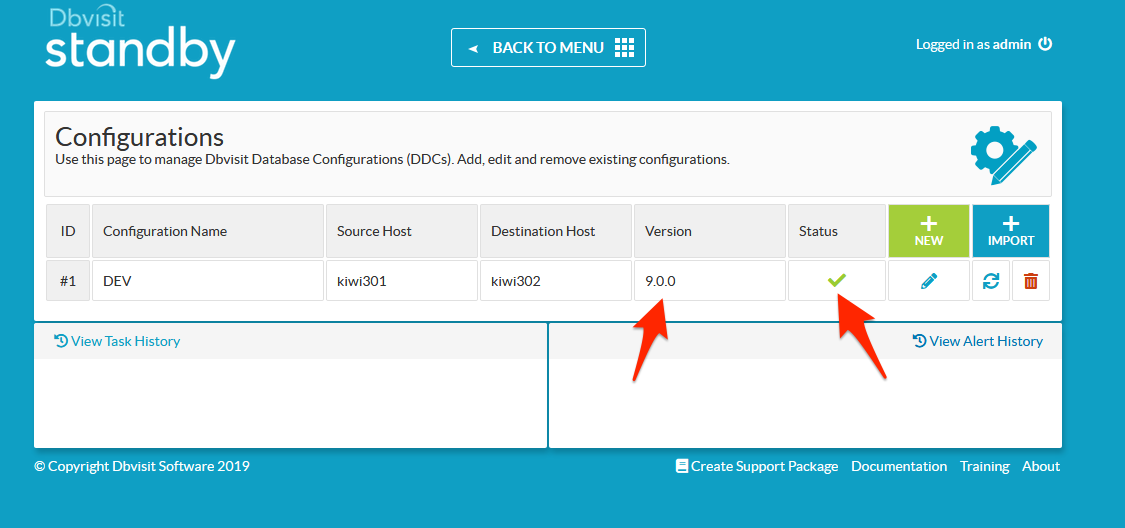
Task: Click the kiwi301 source host cell
Action: [402, 280]
